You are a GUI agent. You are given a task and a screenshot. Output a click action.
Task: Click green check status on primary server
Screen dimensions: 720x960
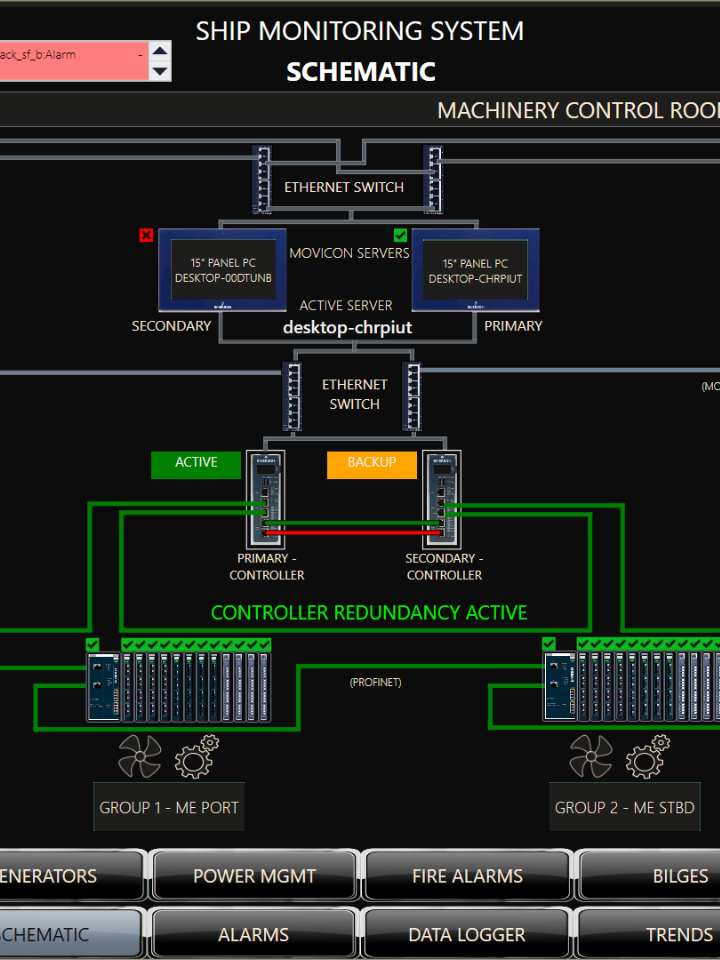coord(400,235)
